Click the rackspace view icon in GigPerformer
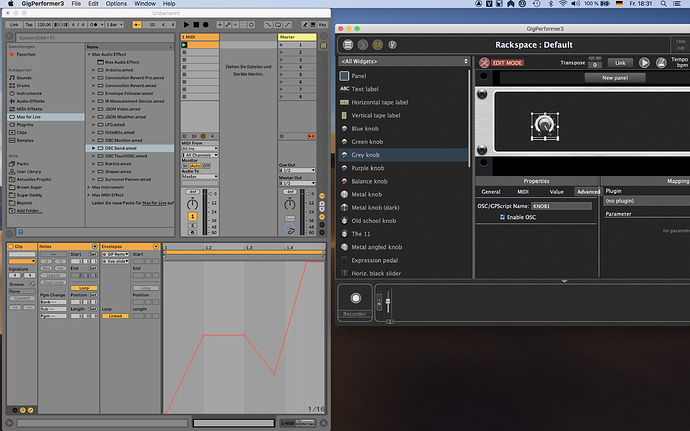This screenshot has width=690, height=431. (x=348, y=44)
